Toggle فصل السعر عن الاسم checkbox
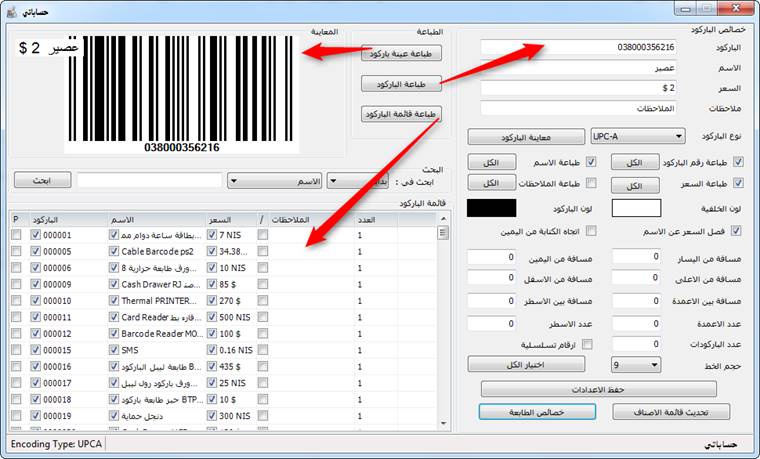This screenshot has width=760, height=459. [736, 231]
